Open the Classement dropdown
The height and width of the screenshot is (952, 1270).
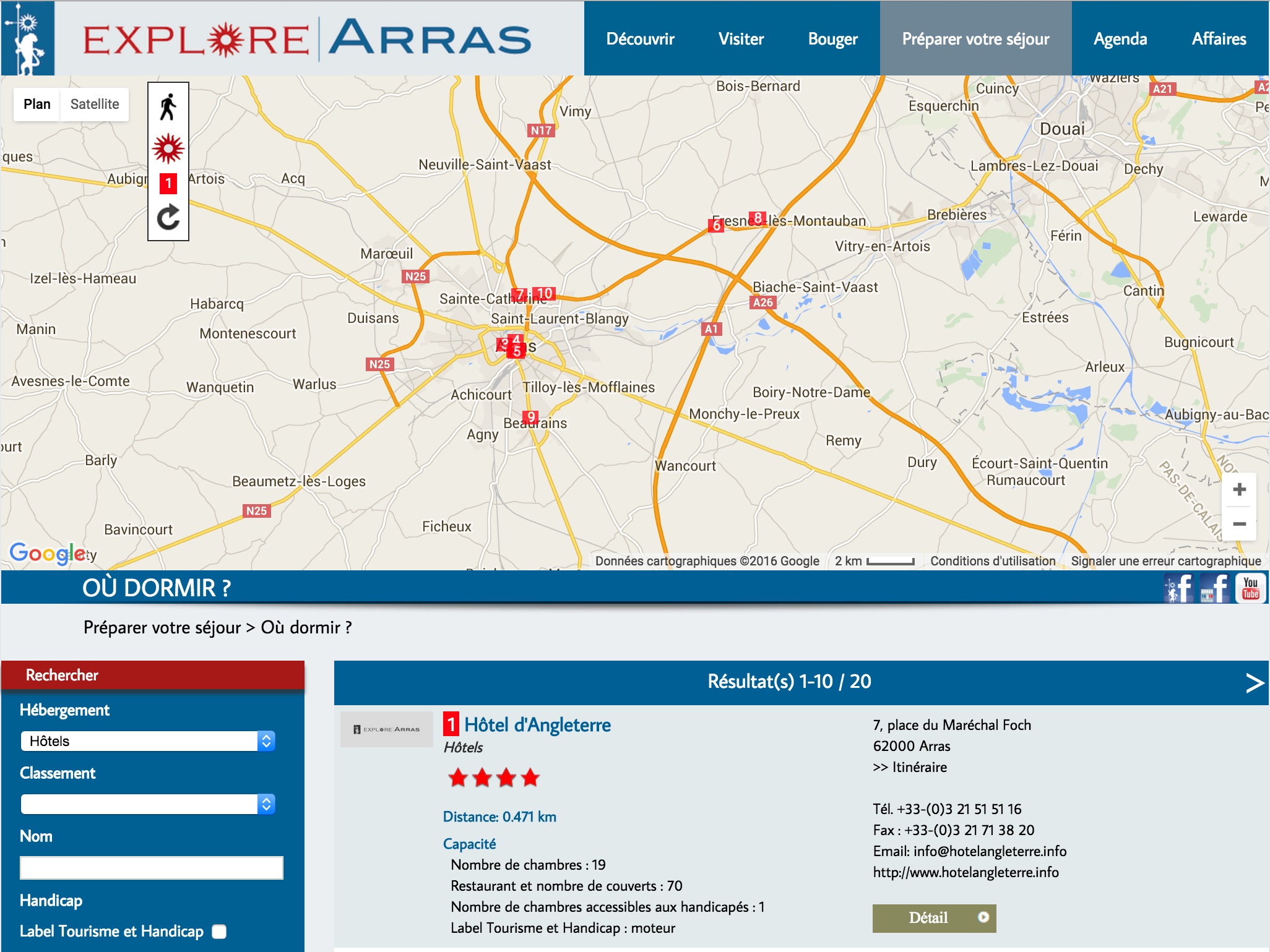(148, 804)
